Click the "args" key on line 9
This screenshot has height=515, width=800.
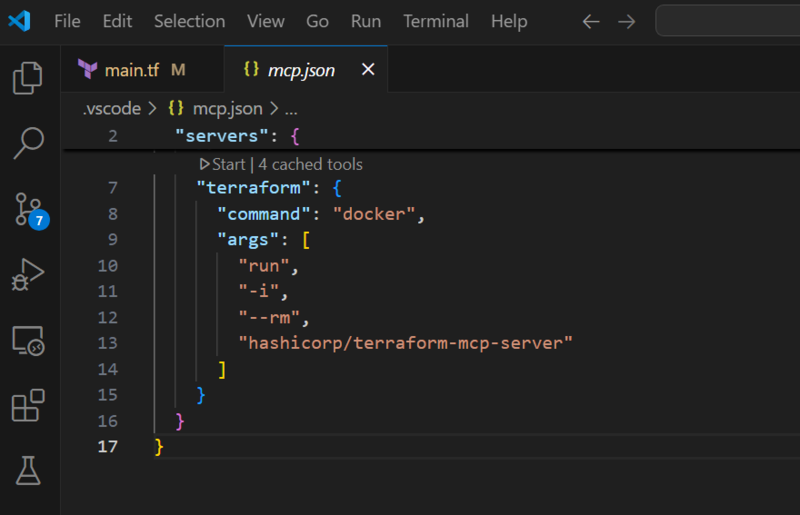pos(248,240)
